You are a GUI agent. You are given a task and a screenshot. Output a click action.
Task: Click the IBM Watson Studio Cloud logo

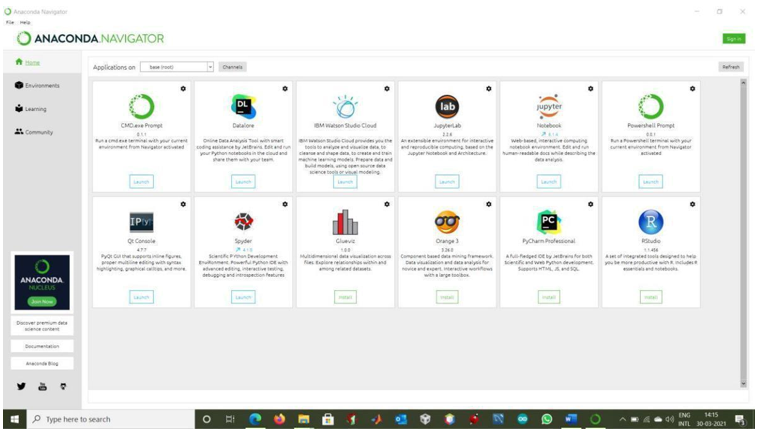[345, 106]
